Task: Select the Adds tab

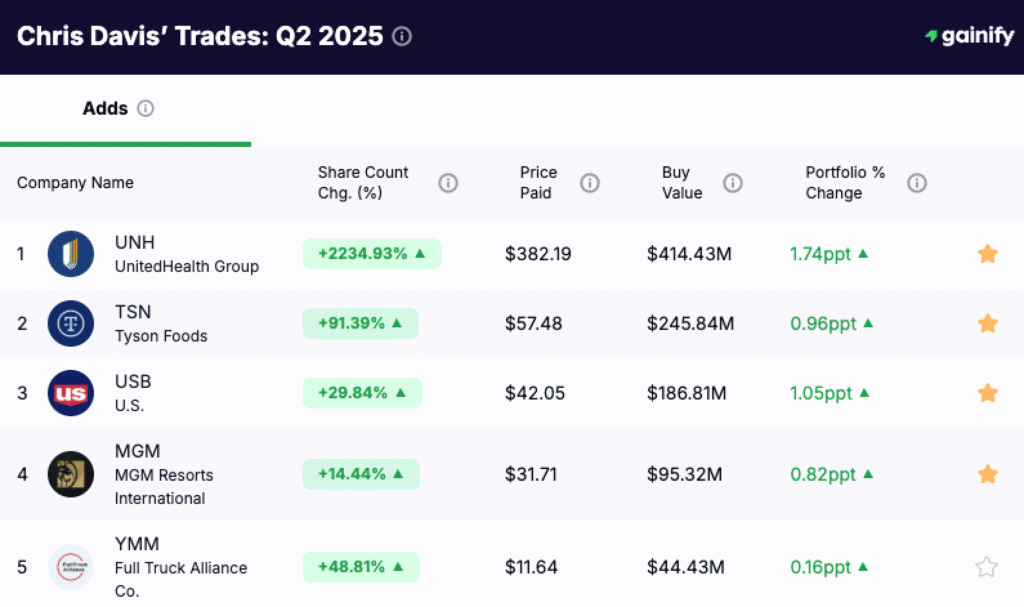Action: pos(125,111)
